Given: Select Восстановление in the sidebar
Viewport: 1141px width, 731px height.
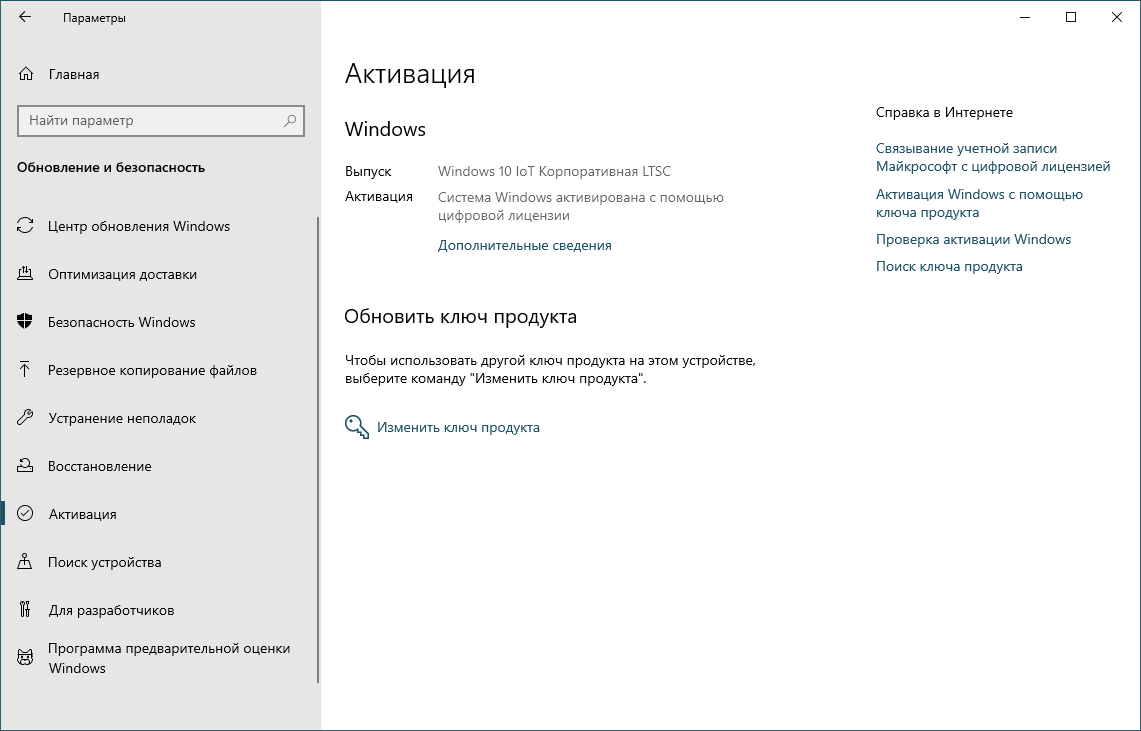Looking at the screenshot, I should [159, 466].
